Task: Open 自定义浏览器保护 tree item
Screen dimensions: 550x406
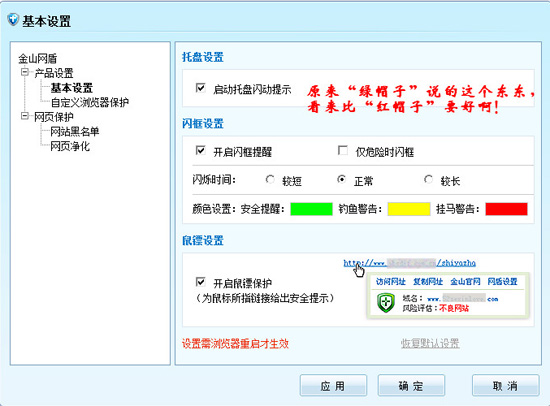Action: point(89,102)
